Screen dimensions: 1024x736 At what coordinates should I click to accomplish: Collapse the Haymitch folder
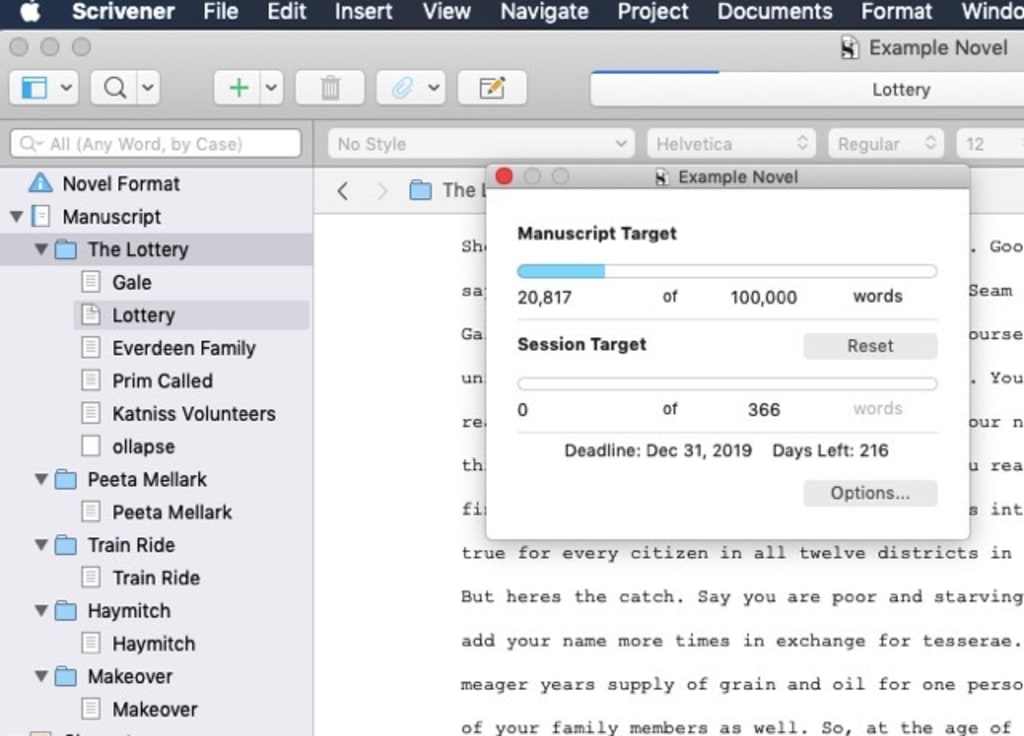coord(41,610)
